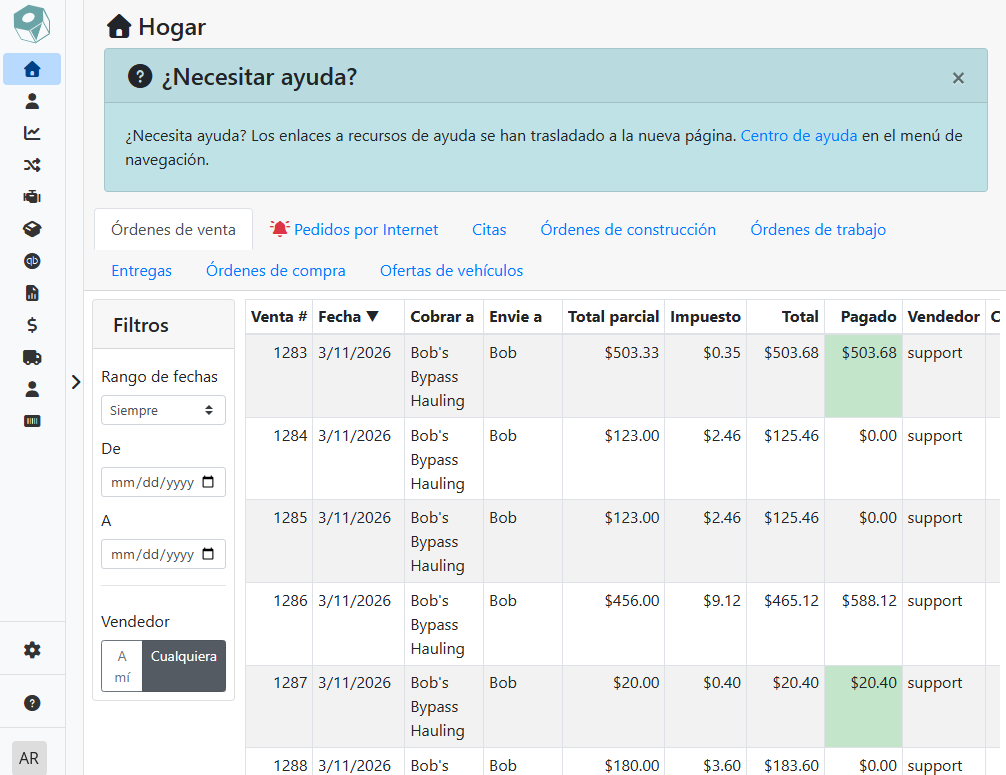Viewport: 1006px width, 775px height.
Task: Click the dollar sign sidebar icon
Action: pyautogui.click(x=32, y=325)
